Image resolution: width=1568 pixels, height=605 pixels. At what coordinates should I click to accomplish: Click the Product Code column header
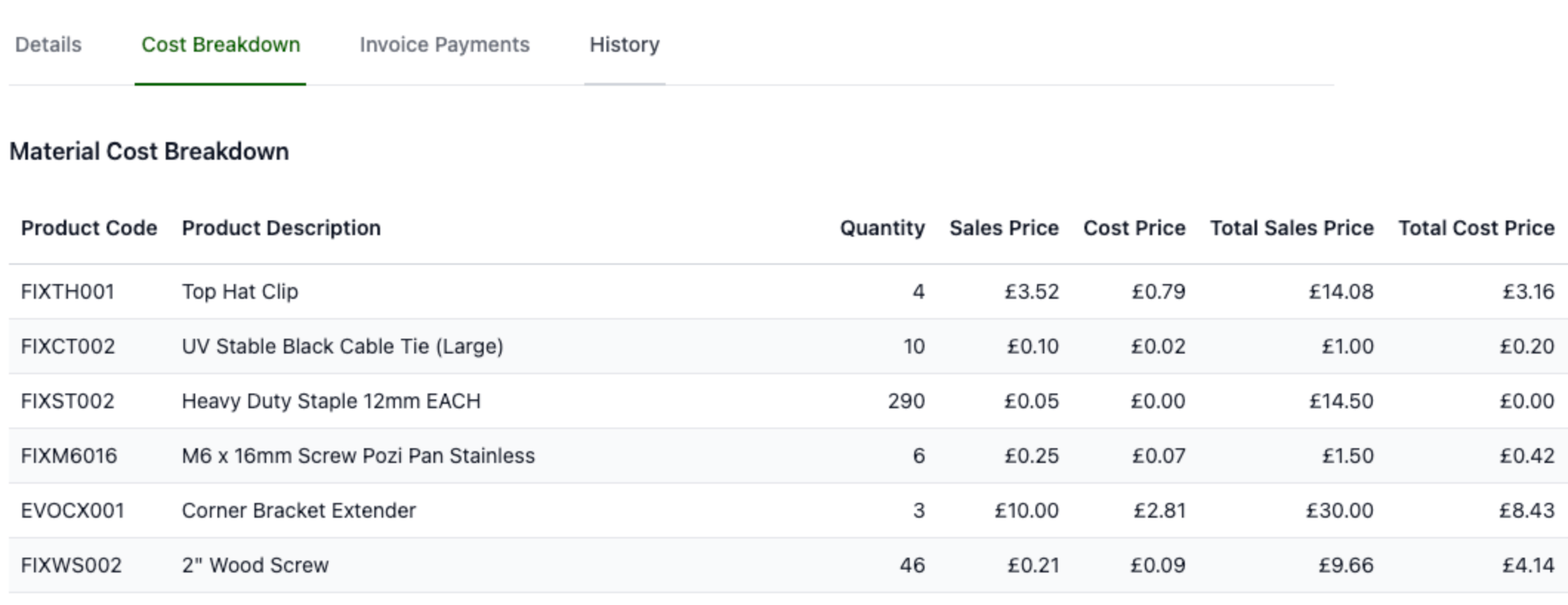[89, 228]
